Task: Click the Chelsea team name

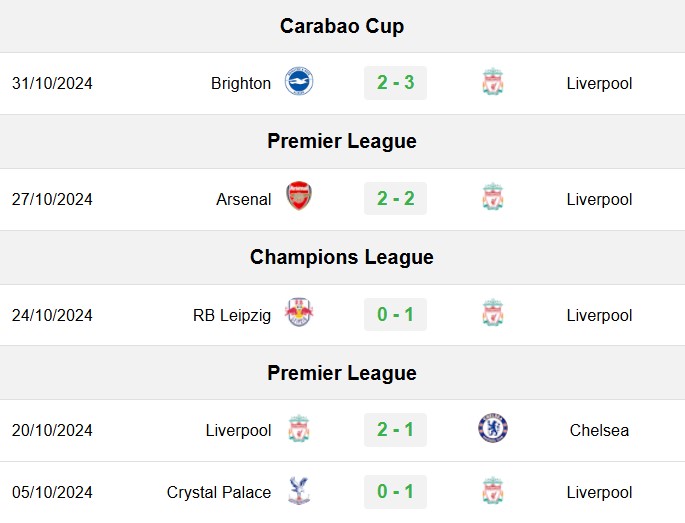Action: [599, 430]
